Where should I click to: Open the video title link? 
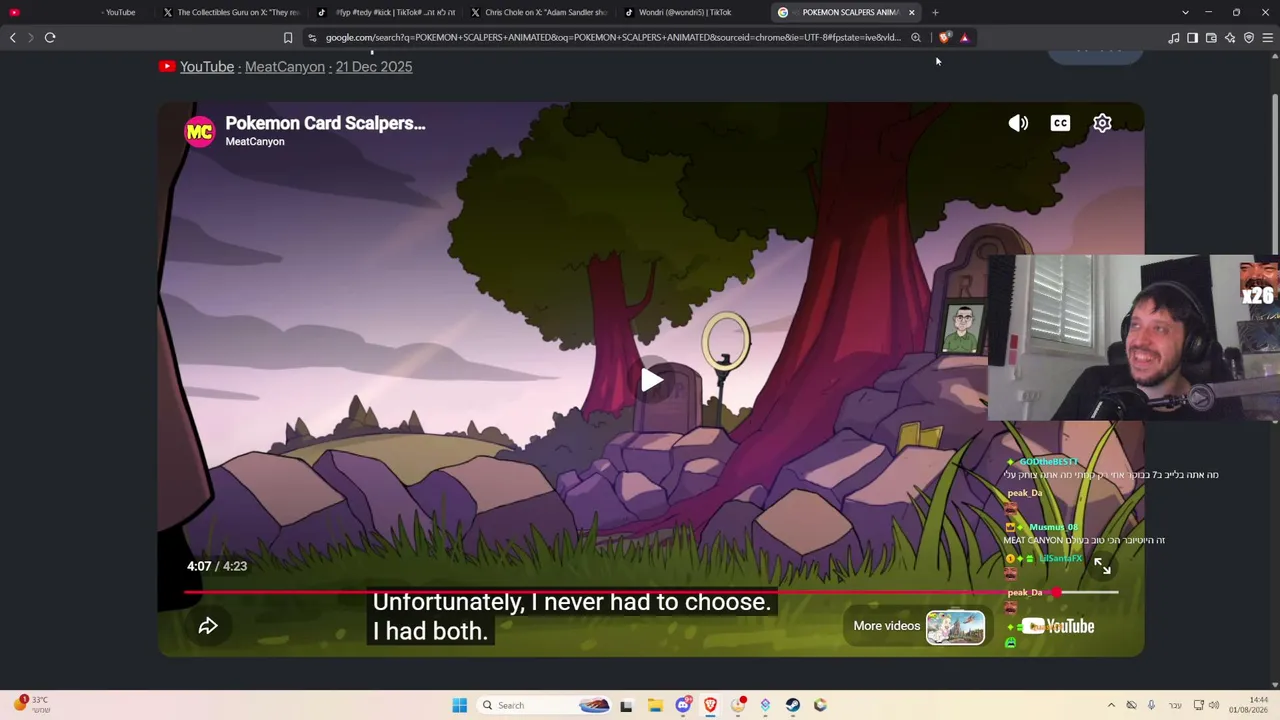(325, 123)
